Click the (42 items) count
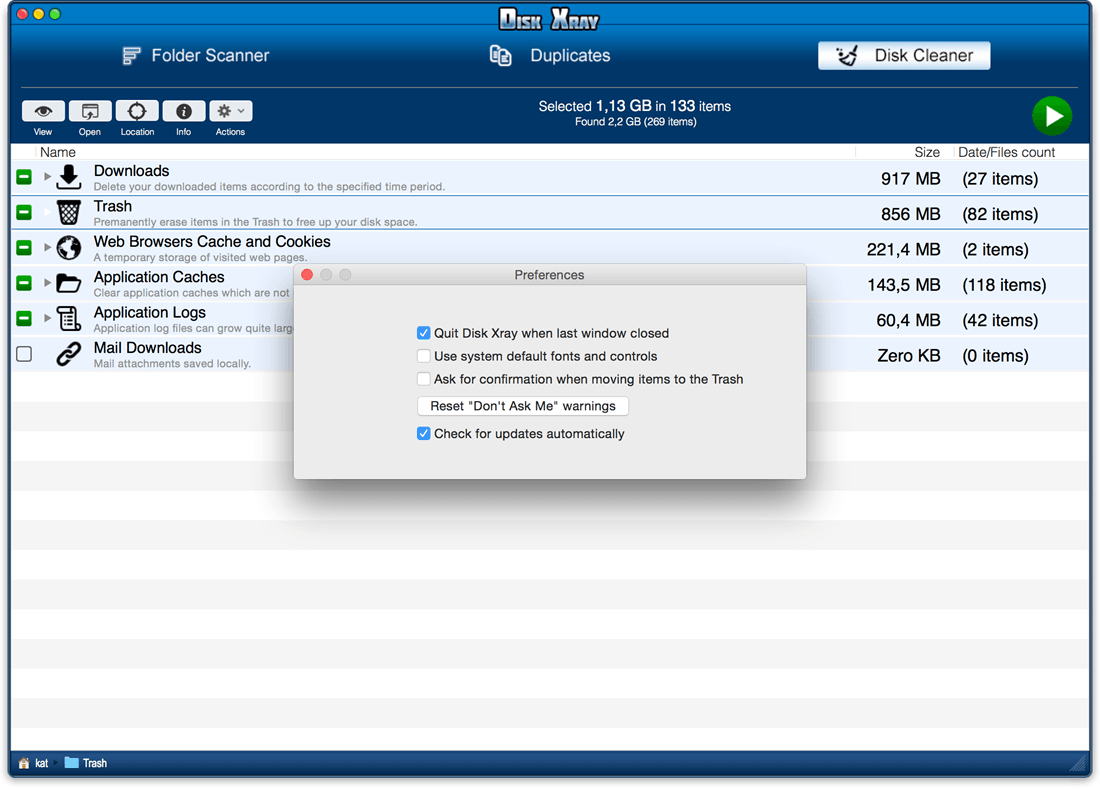 coord(1000,321)
